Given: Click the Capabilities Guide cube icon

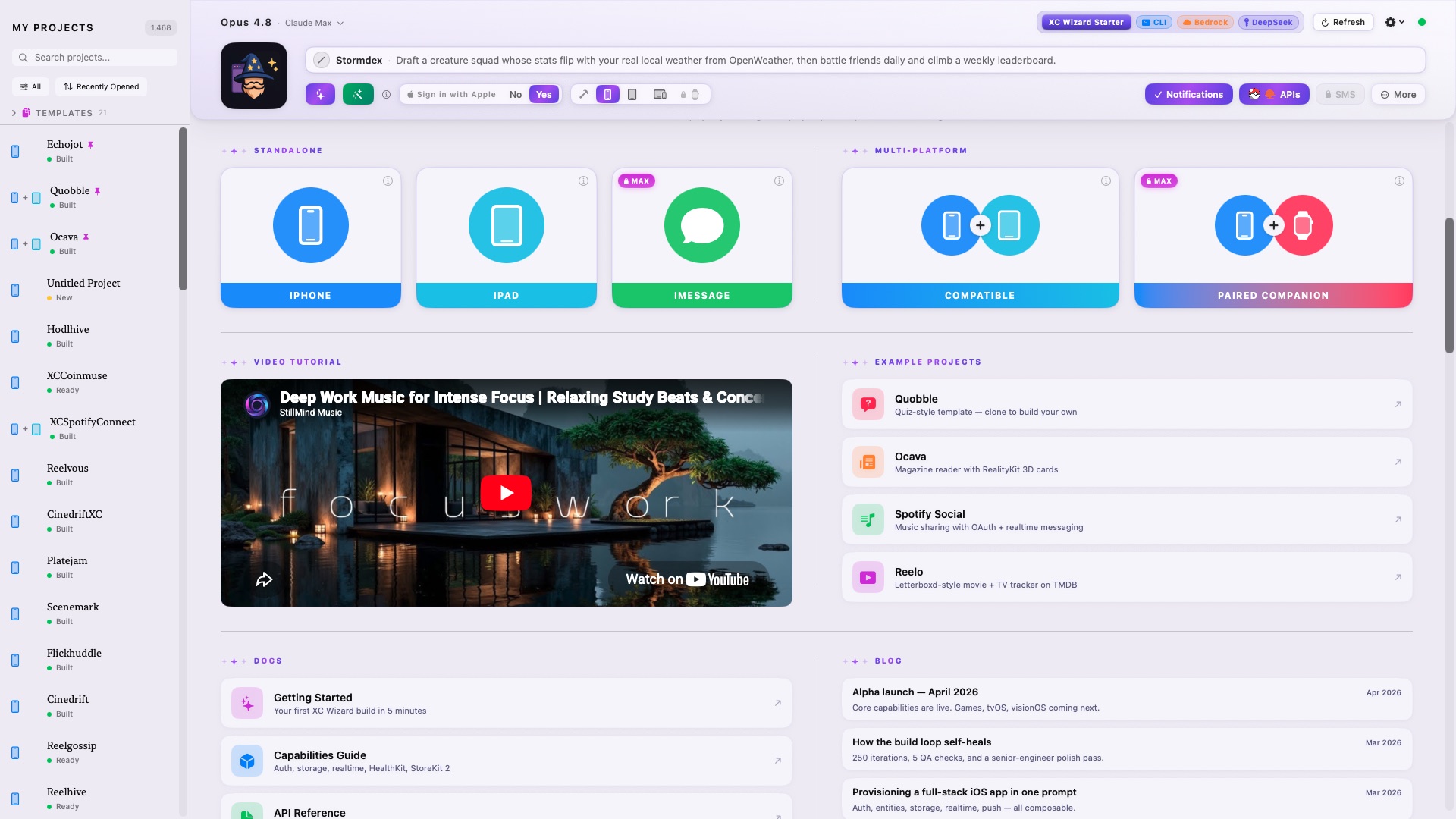Looking at the screenshot, I should [247, 761].
